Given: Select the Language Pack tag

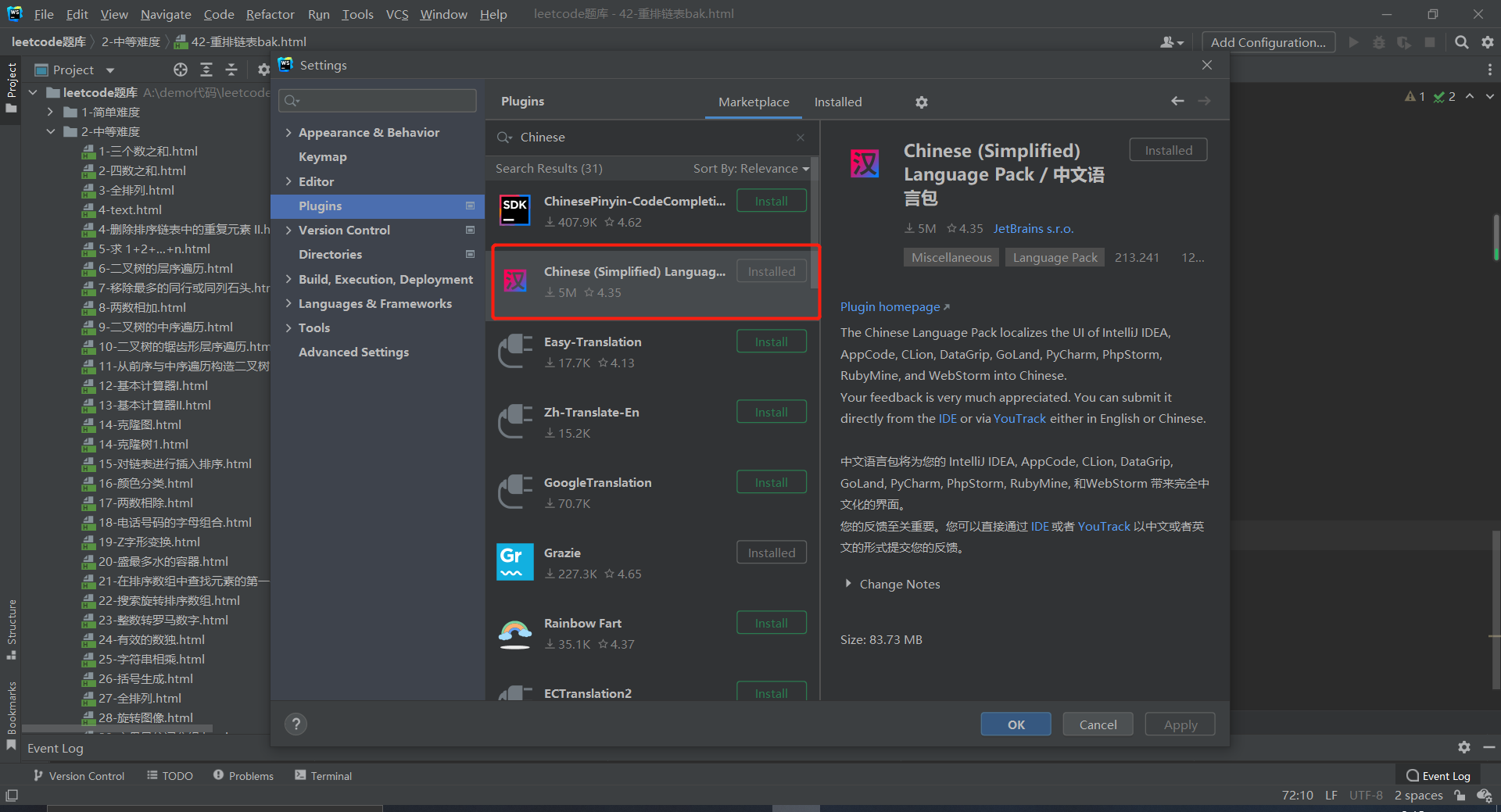Looking at the screenshot, I should coord(1055,258).
